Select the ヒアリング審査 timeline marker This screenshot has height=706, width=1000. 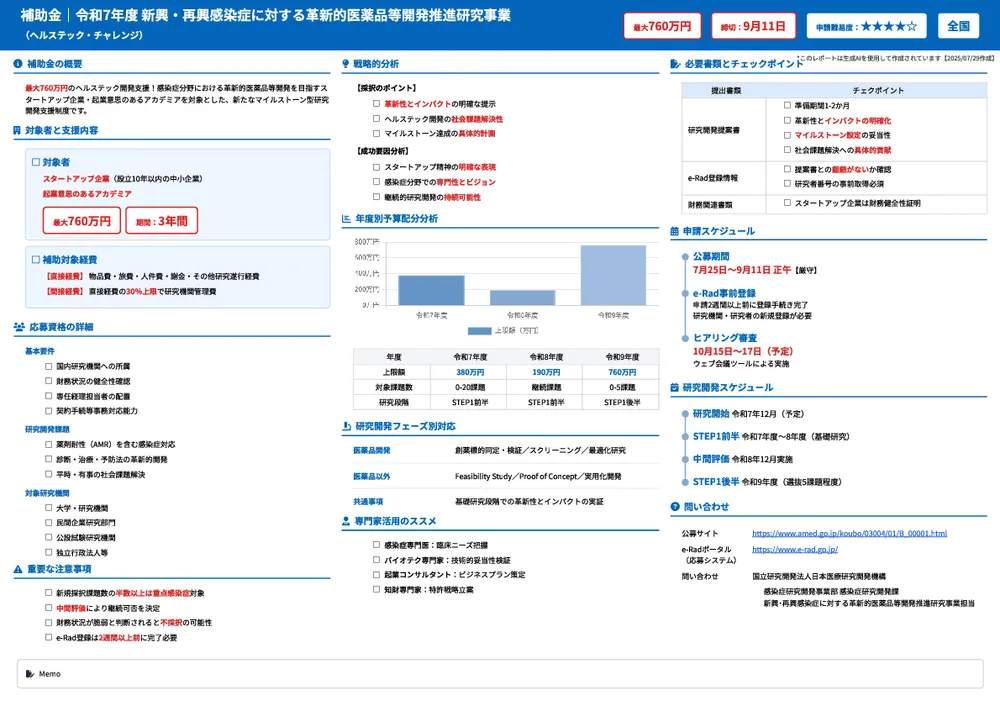click(x=685, y=338)
